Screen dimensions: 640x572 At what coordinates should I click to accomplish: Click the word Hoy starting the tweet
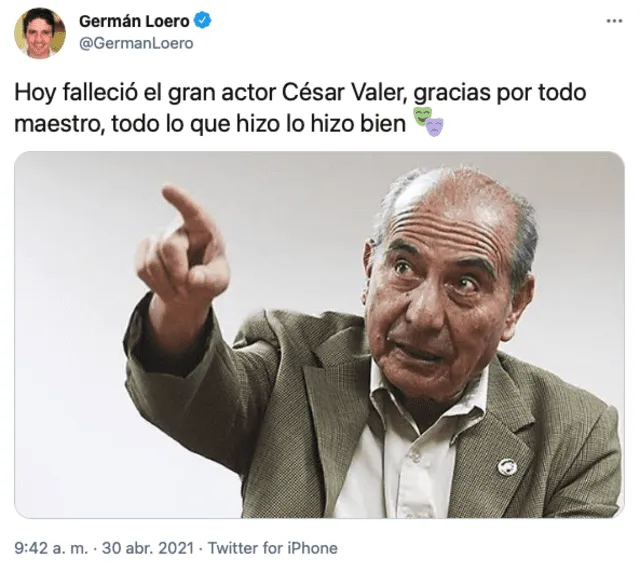point(35,93)
